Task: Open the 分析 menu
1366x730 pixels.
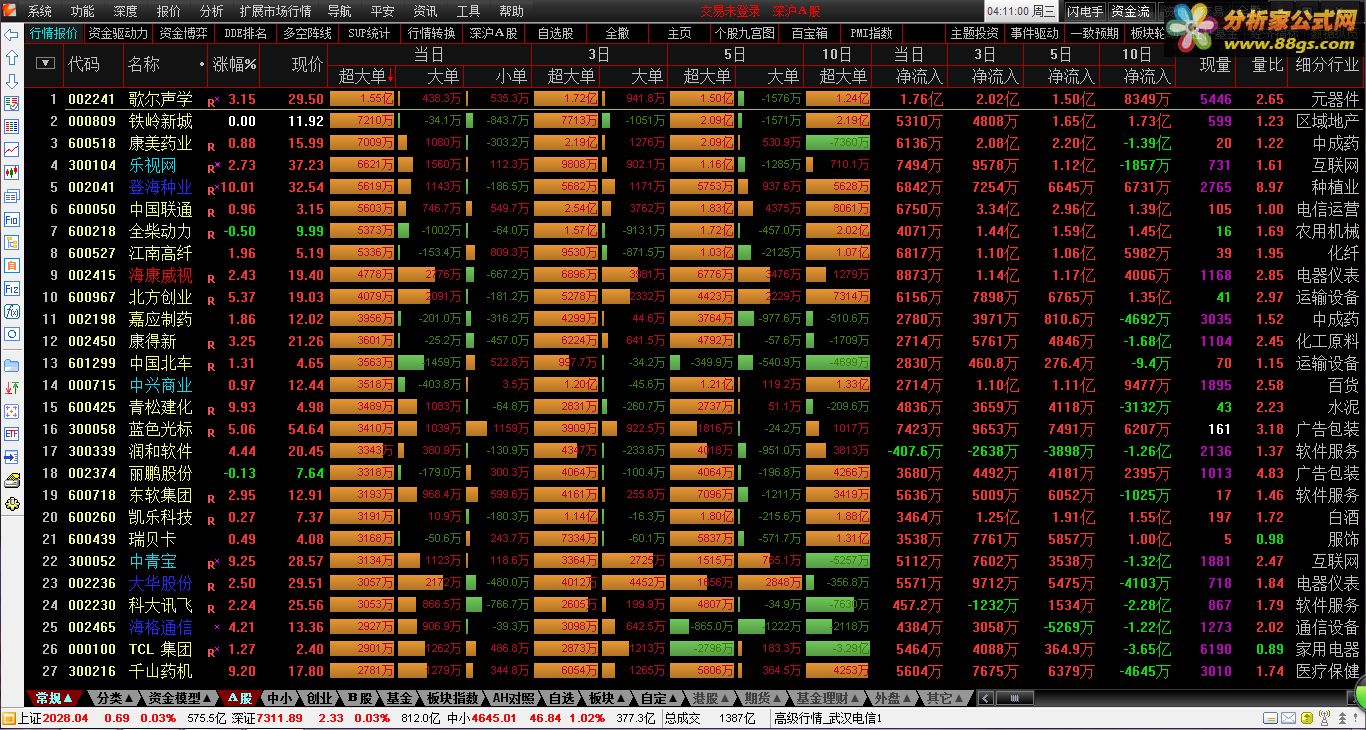Action: 212,11
